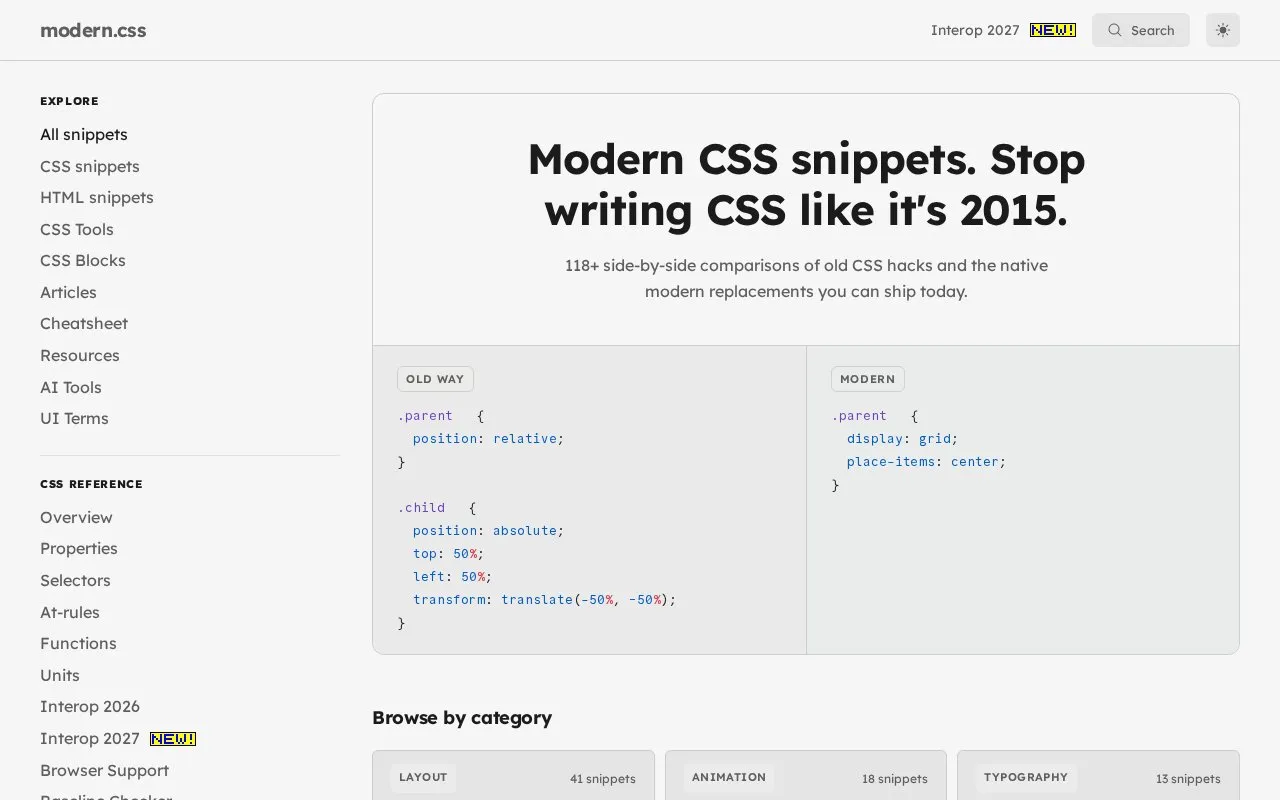Open Resources link
This screenshot has width=1280, height=800.
(80, 355)
